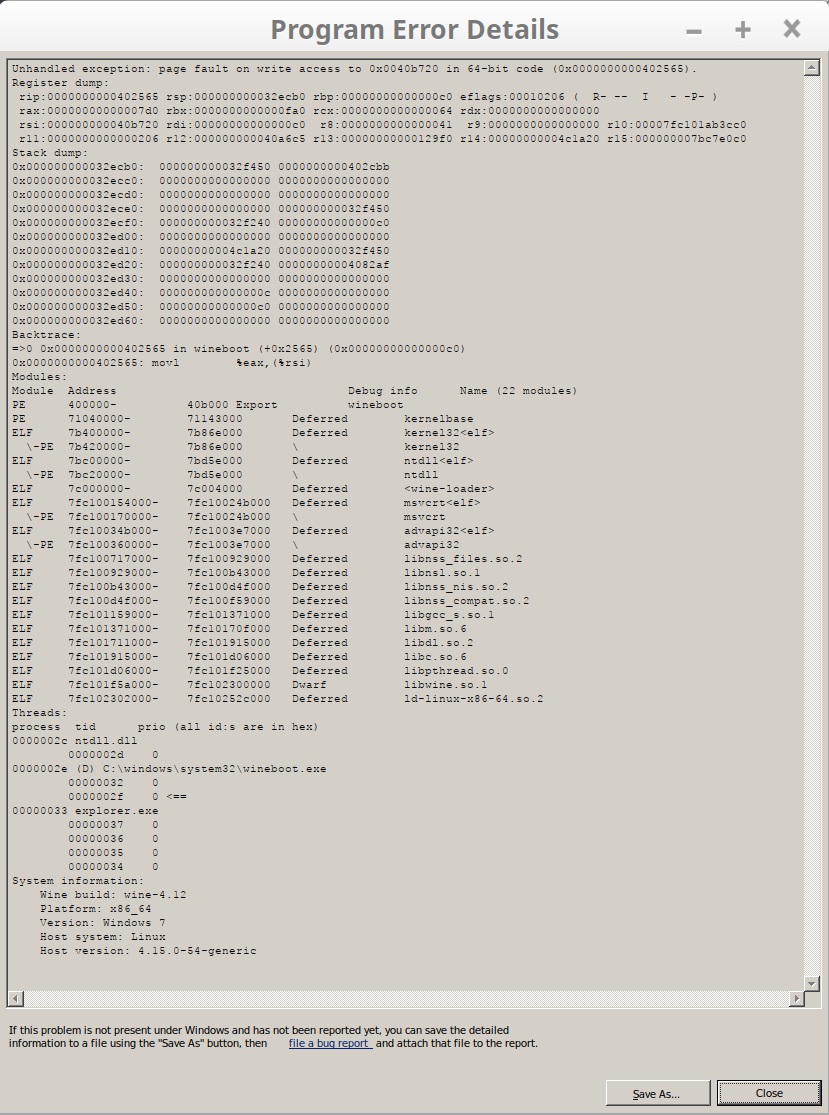This screenshot has width=829, height=1115.
Task: Click the '=>0 0x0000000000402565 in wineboot' line
Action: [239, 349]
